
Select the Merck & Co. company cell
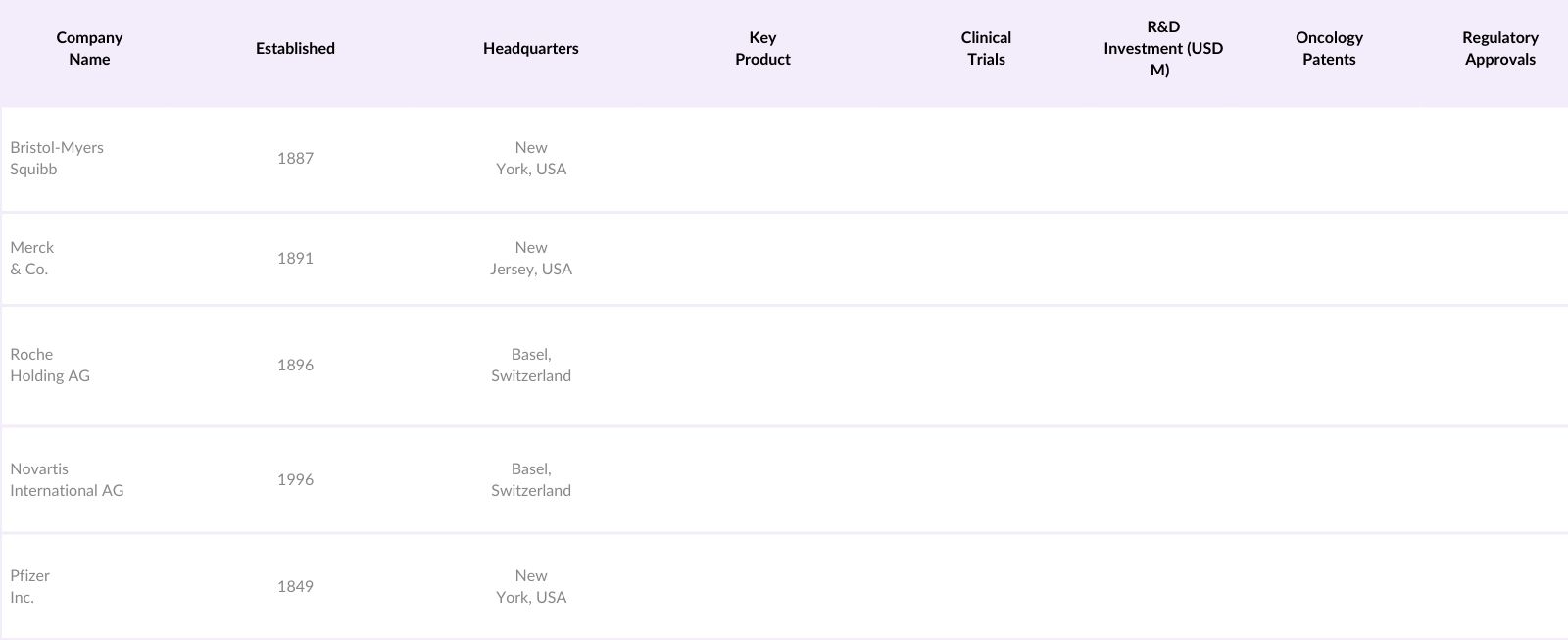point(31,259)
